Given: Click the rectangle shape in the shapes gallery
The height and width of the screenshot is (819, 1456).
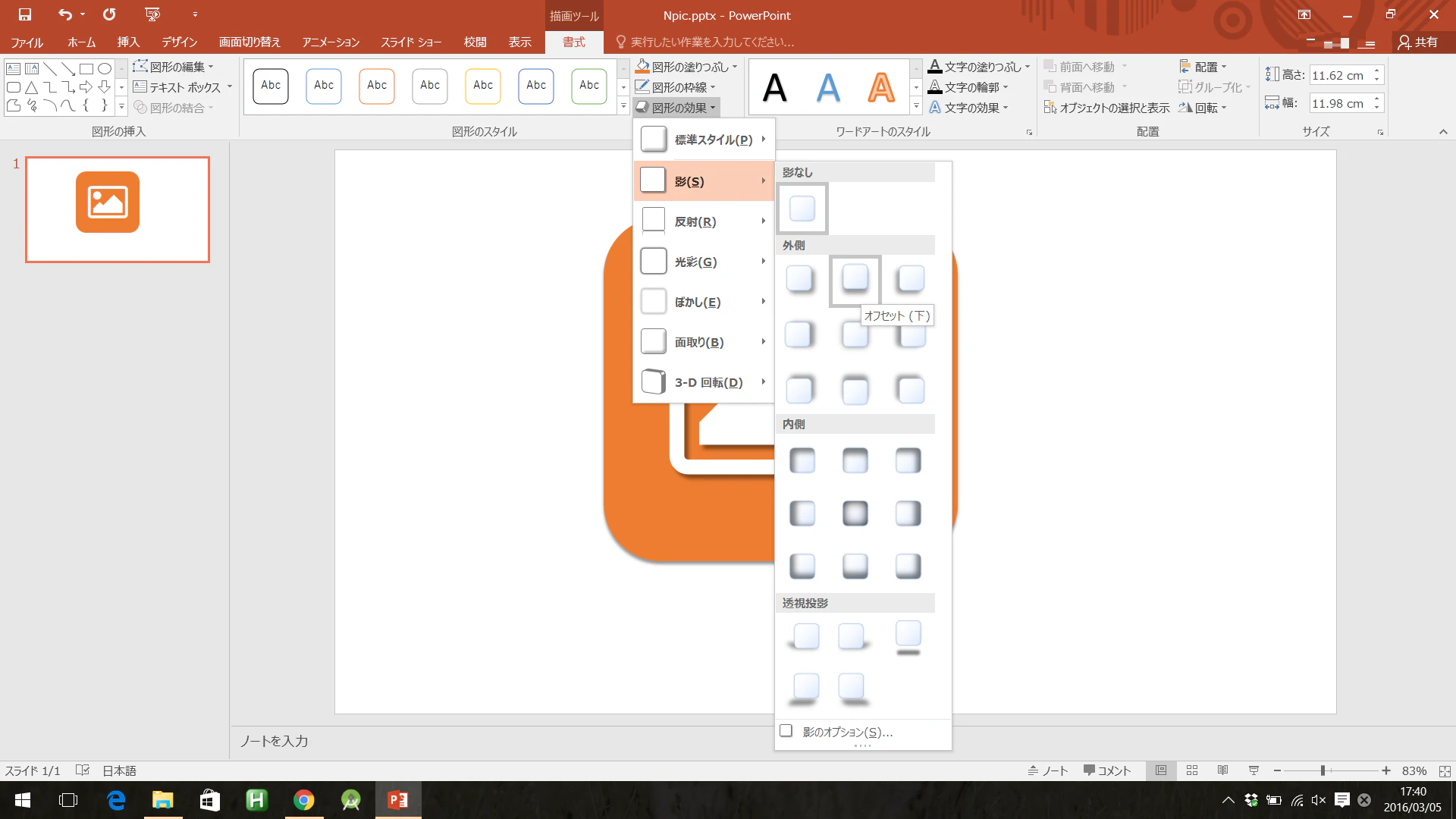Looking at the screenshot, I should [86, 69].
